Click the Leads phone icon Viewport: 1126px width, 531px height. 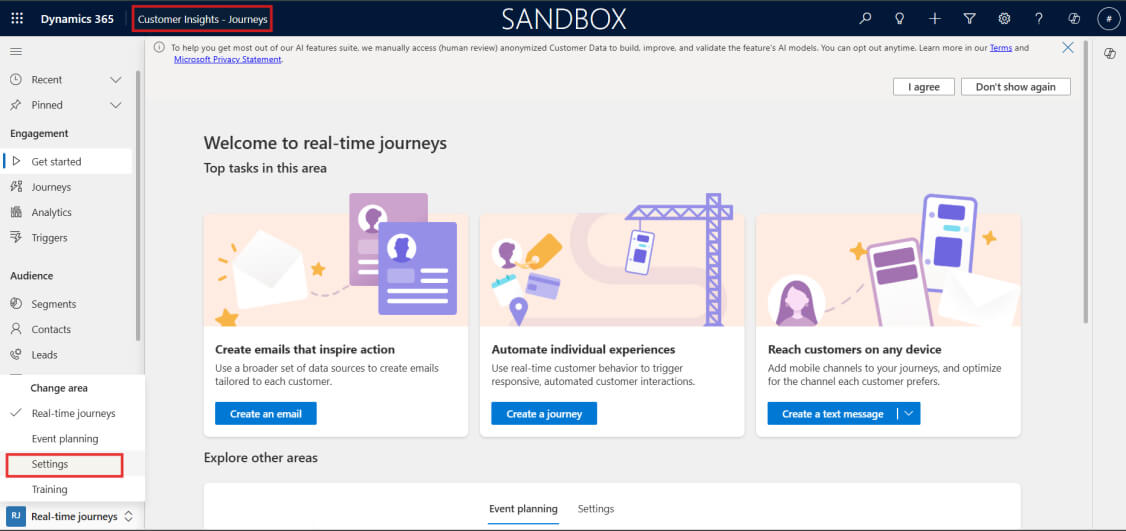click(16, 354)
